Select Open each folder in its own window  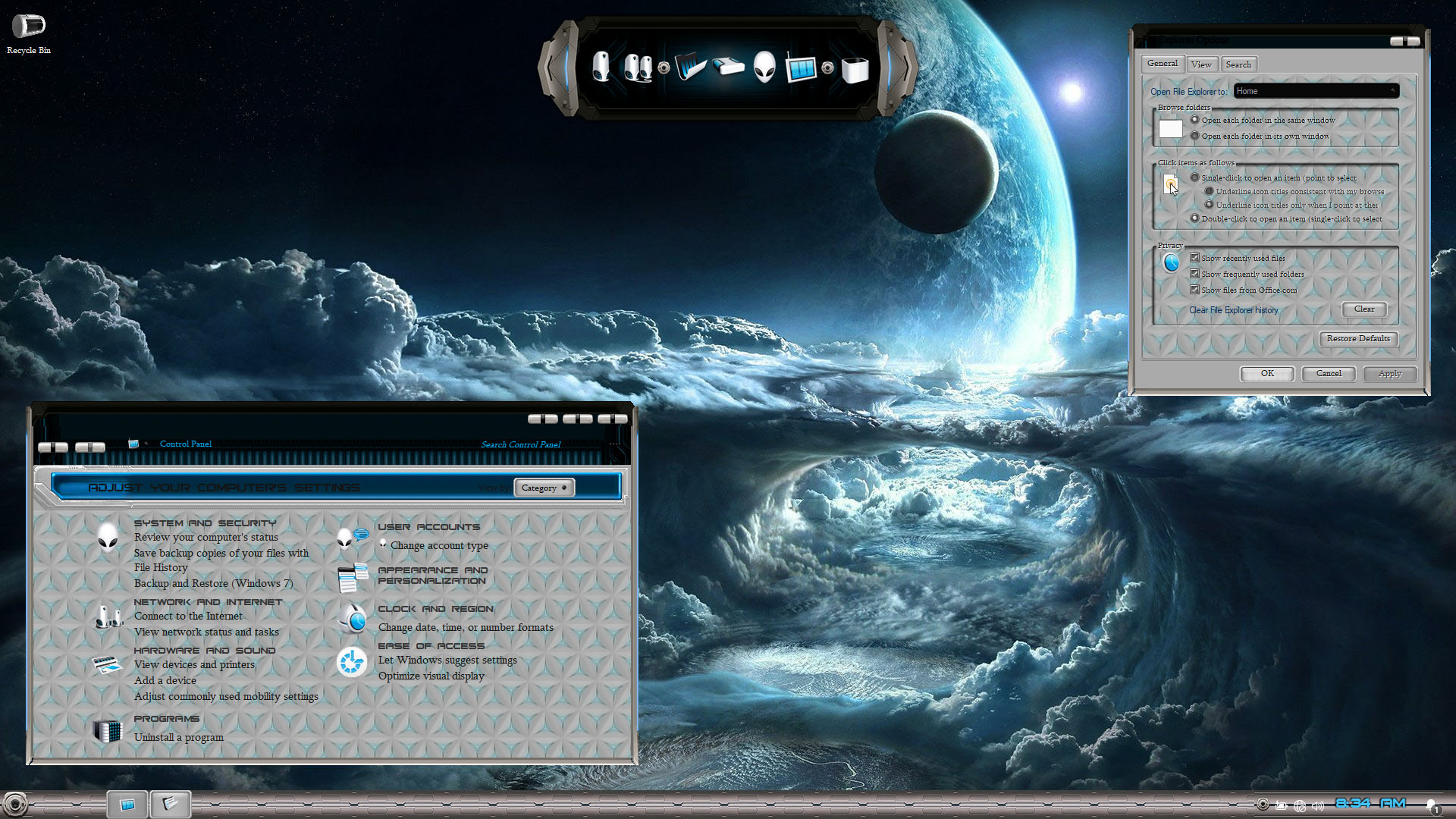1194,136
